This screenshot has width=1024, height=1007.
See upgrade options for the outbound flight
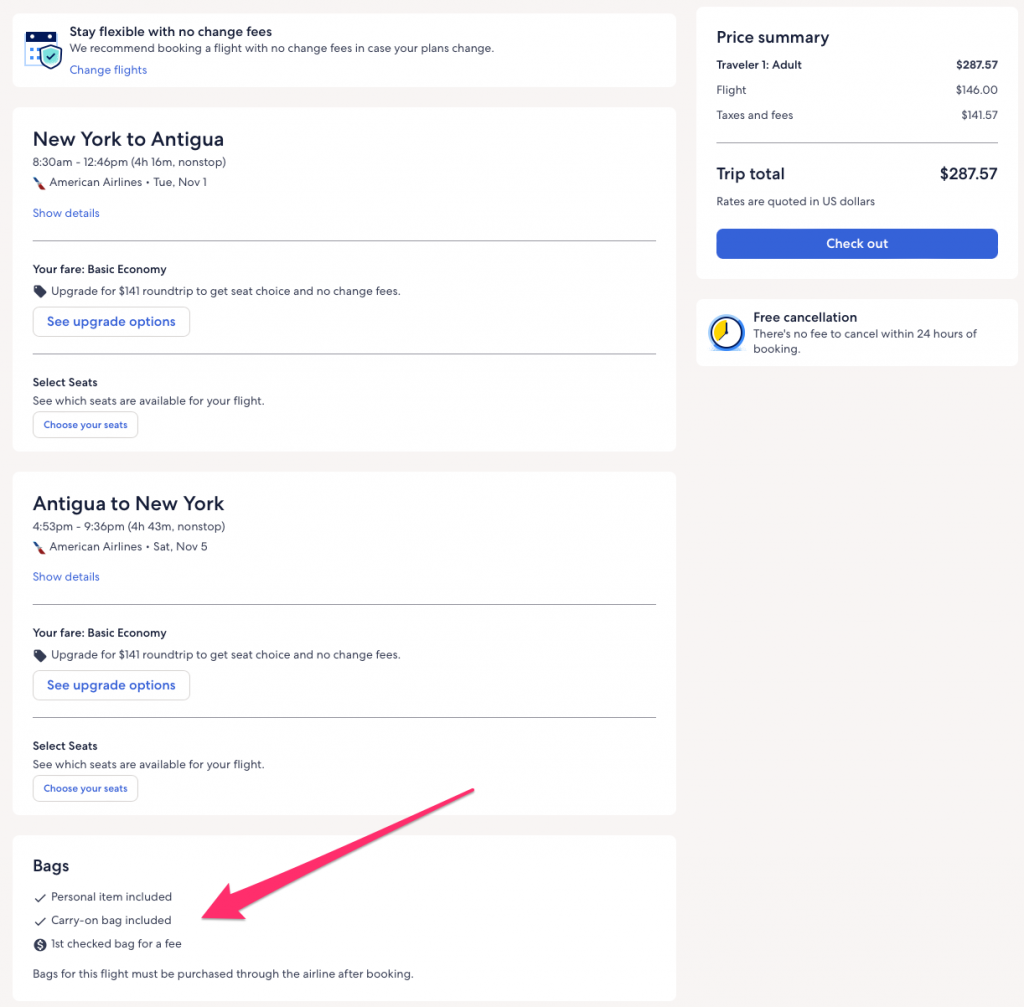(x=111, y=322)
